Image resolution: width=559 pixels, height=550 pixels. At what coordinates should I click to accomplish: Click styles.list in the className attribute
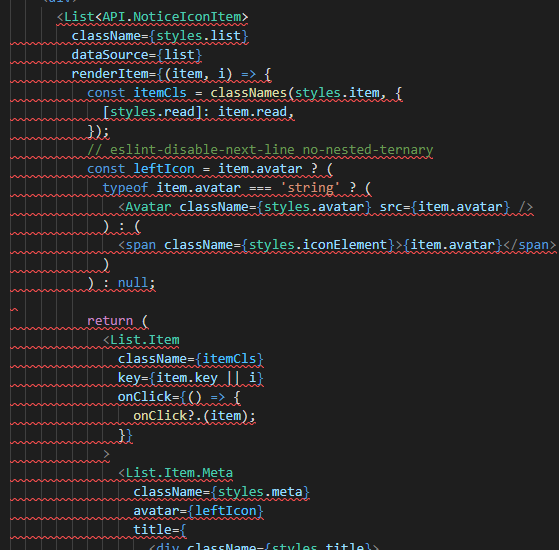coord(198,36)
